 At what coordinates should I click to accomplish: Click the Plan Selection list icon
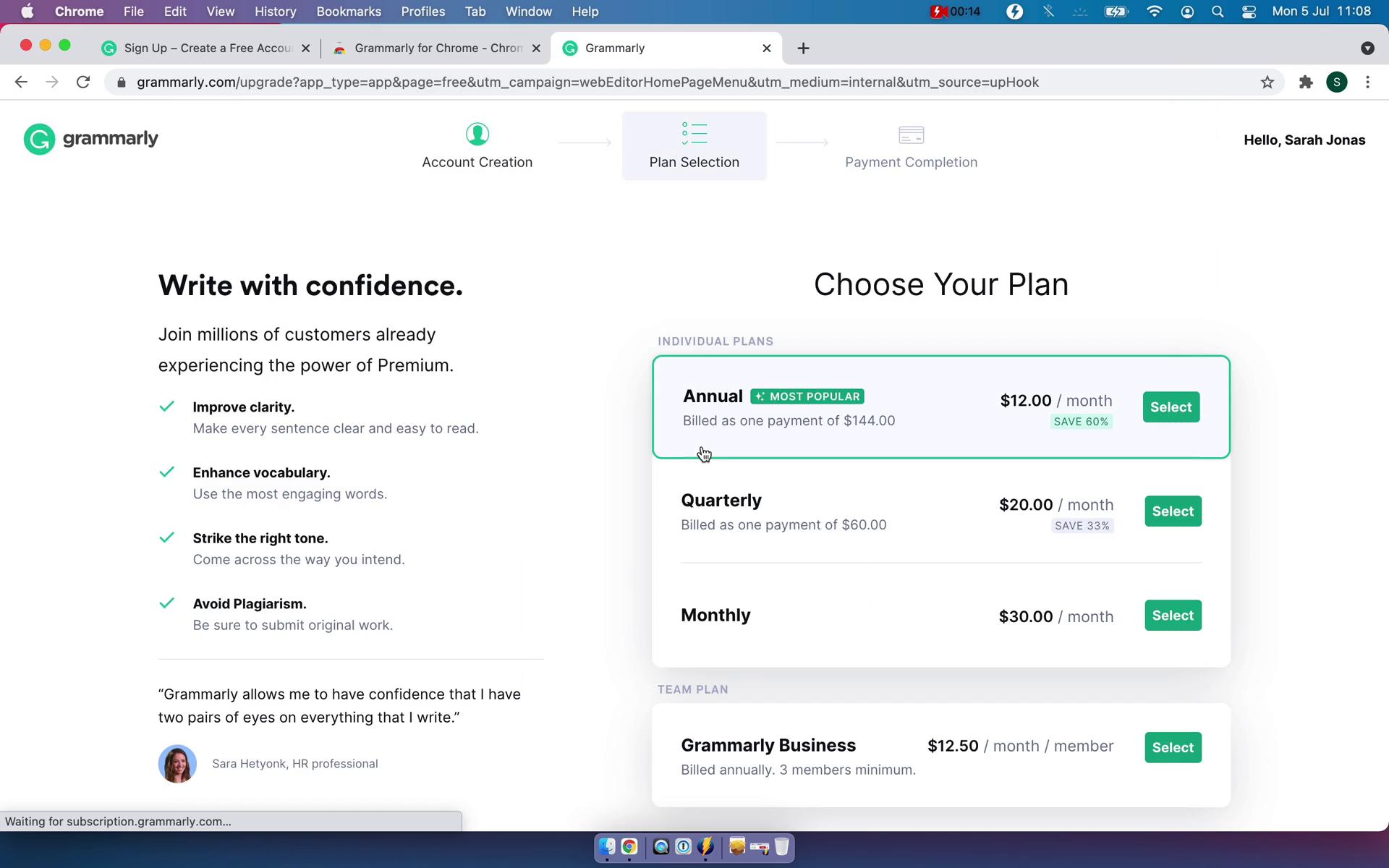(694, 134)
